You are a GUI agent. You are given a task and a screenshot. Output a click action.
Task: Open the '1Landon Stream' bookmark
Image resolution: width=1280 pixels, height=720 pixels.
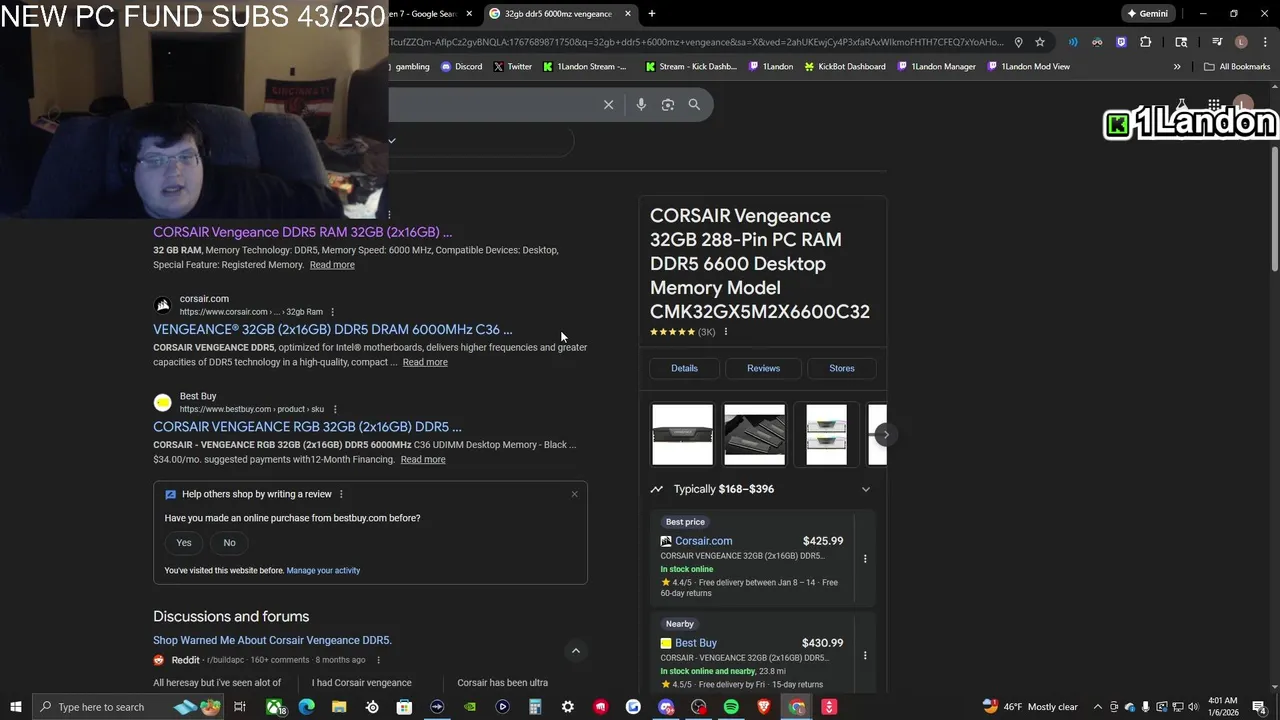(585, 67)
